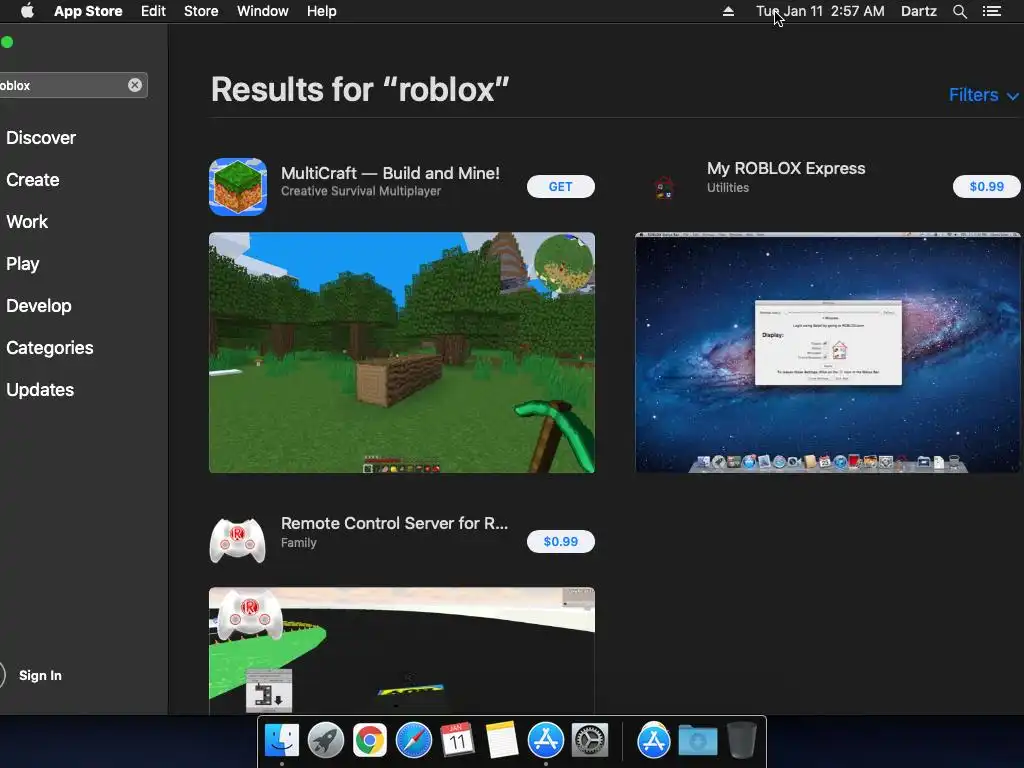Click Sign In at bottom of sidebar
1024x768 pixels.
[40, 675]
